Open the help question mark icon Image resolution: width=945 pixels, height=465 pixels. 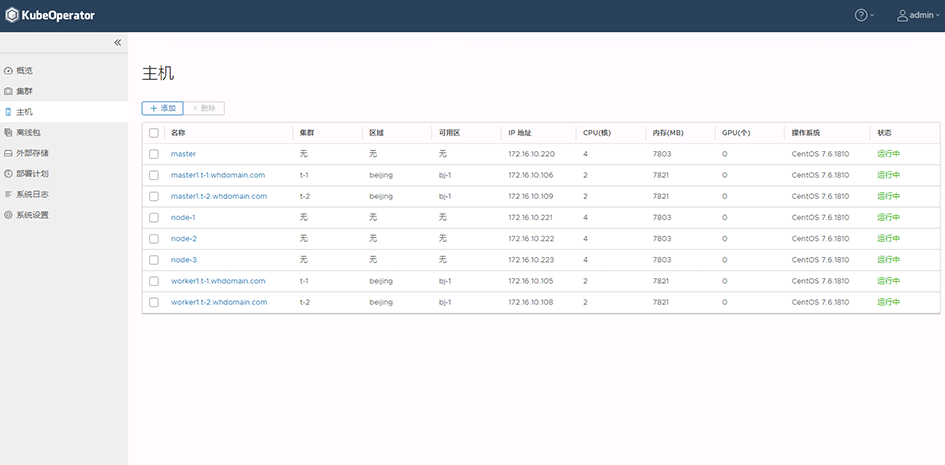click(861, 16)
